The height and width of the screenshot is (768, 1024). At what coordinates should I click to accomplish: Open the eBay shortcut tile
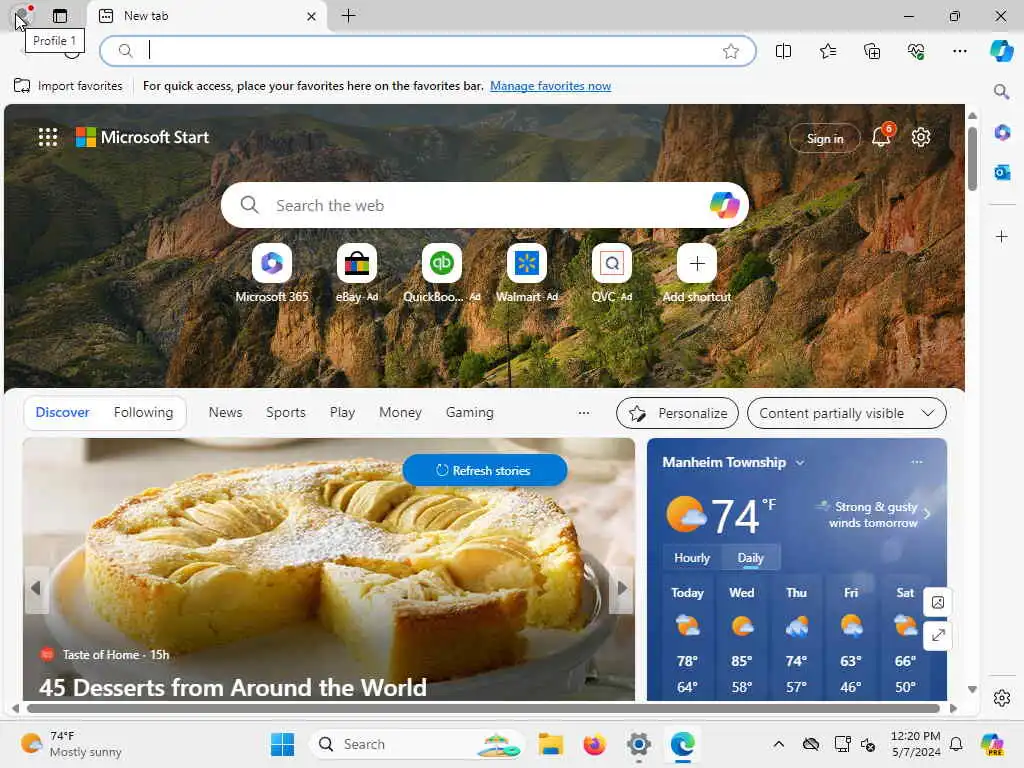pos(357,273)
